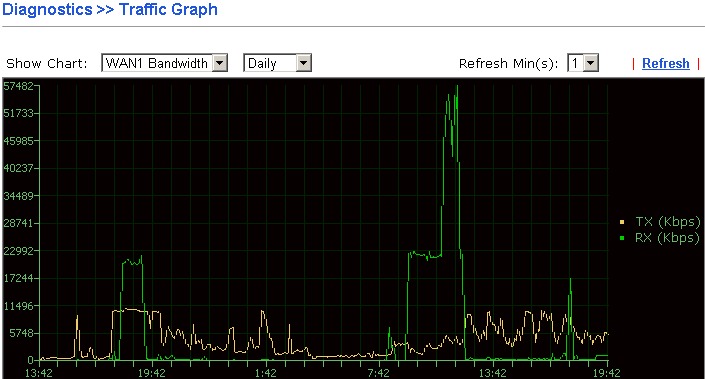Click the green RX (Kbps) legend swatch

(622, 238)
